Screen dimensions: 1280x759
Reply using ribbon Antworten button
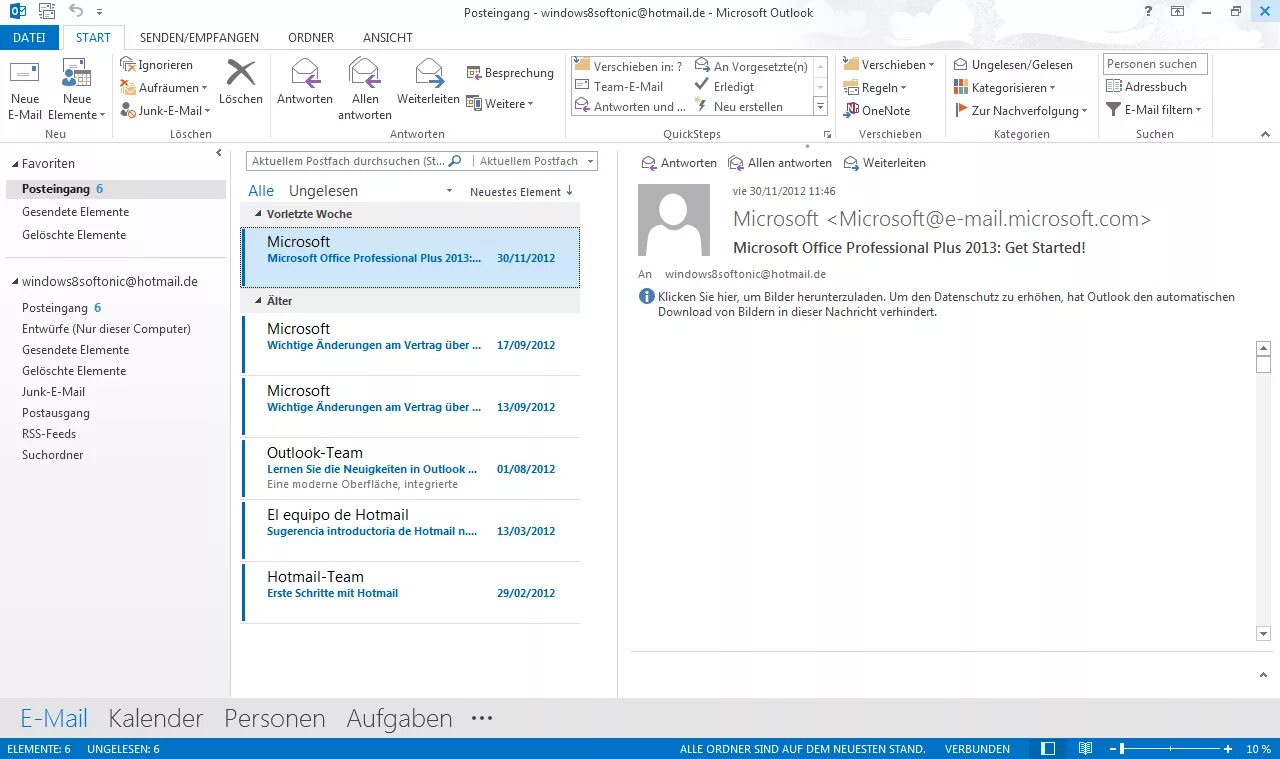305,82
